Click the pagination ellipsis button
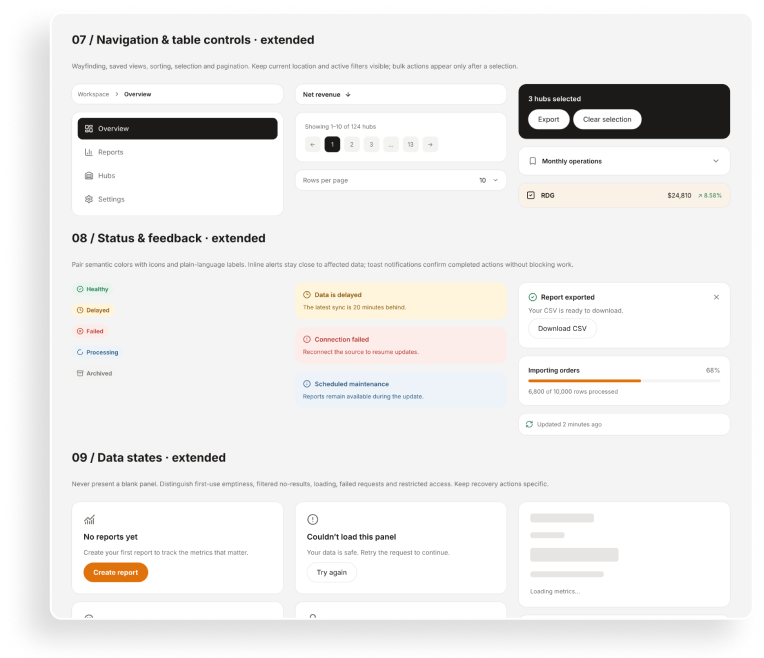 click(391, 144)
